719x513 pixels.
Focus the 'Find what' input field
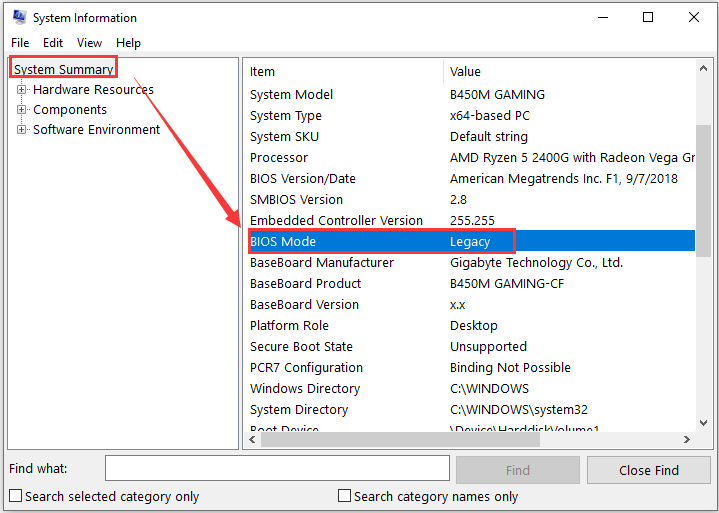277,469
